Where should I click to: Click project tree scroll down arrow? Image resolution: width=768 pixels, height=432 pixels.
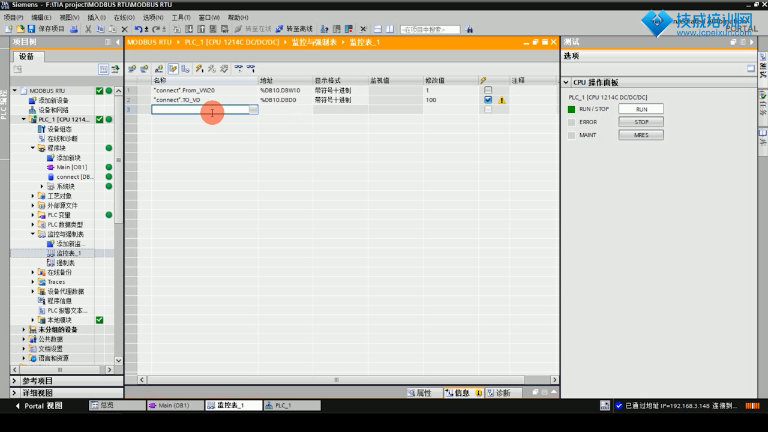[119, 360]
